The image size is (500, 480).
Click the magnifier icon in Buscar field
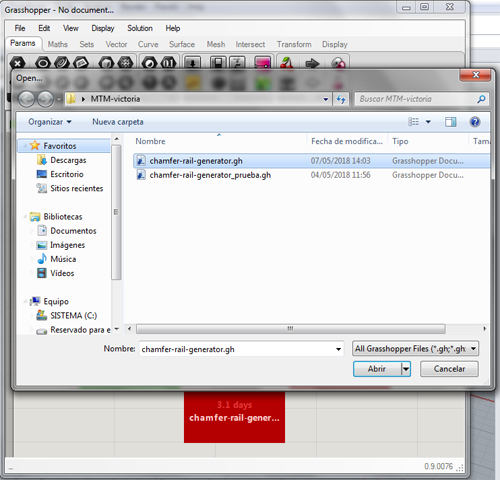481,99
